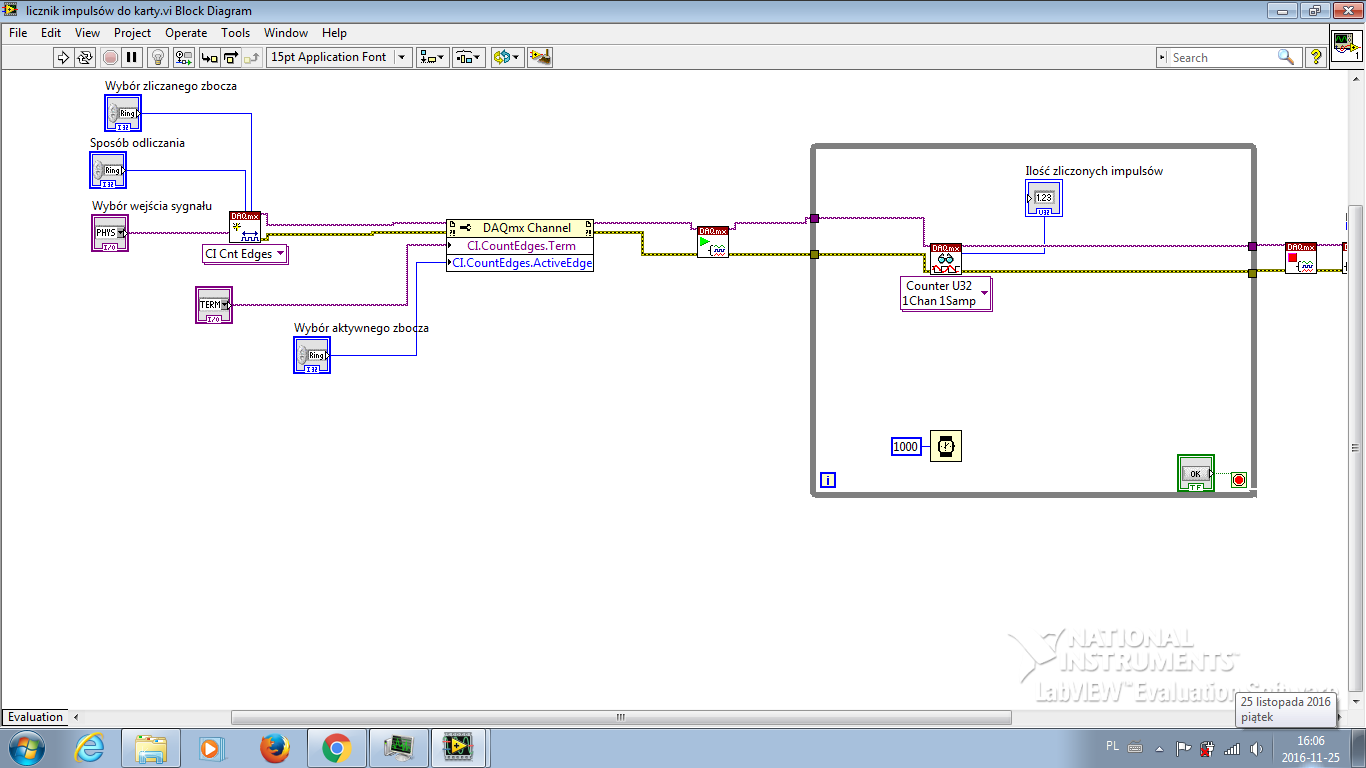Viewport: 1366px width, 768px height.
Task: Open the Distribute Objects dropdown
Action: click(468, 57)
